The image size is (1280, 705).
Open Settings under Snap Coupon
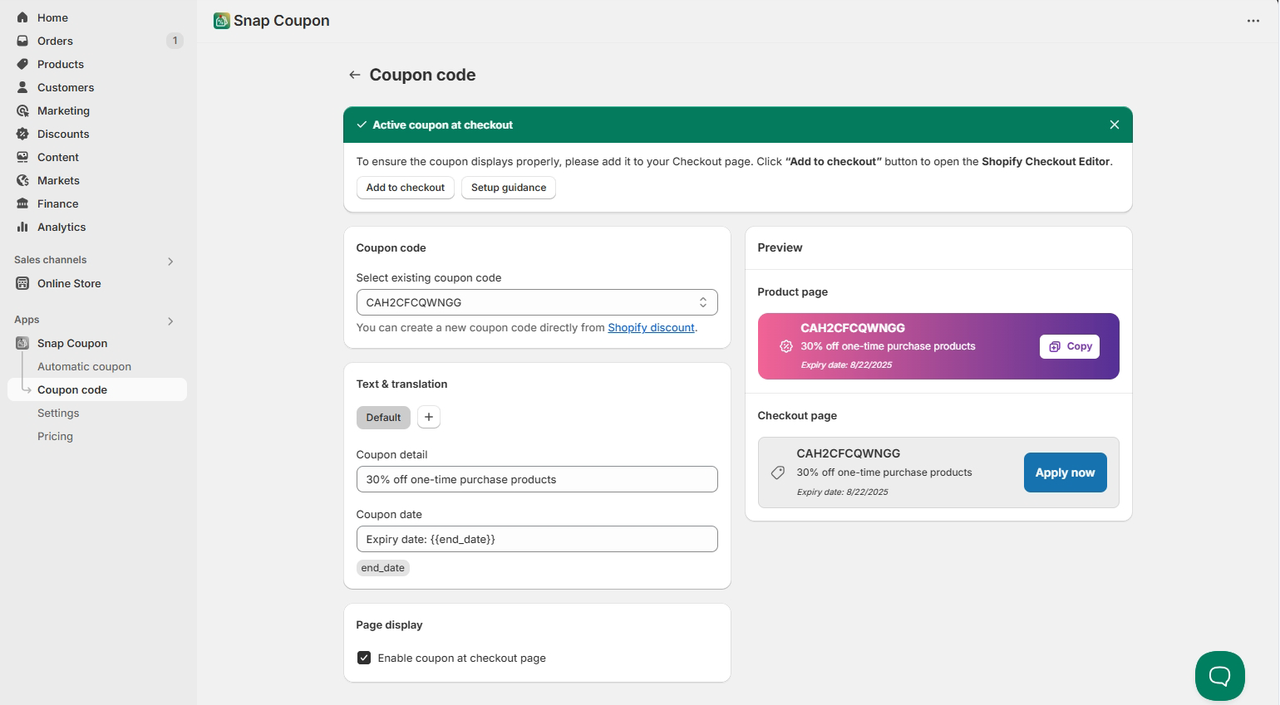[58, 413]
